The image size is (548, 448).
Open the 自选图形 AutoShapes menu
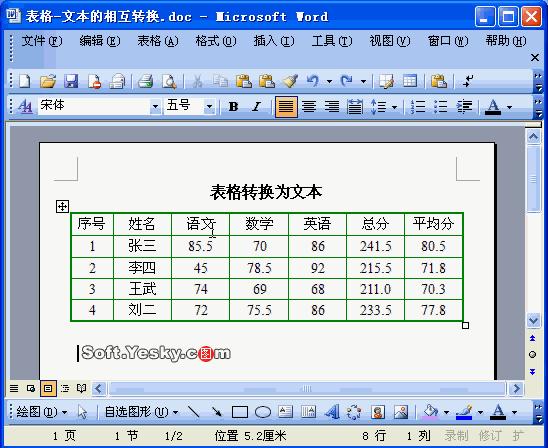(142, 412)
